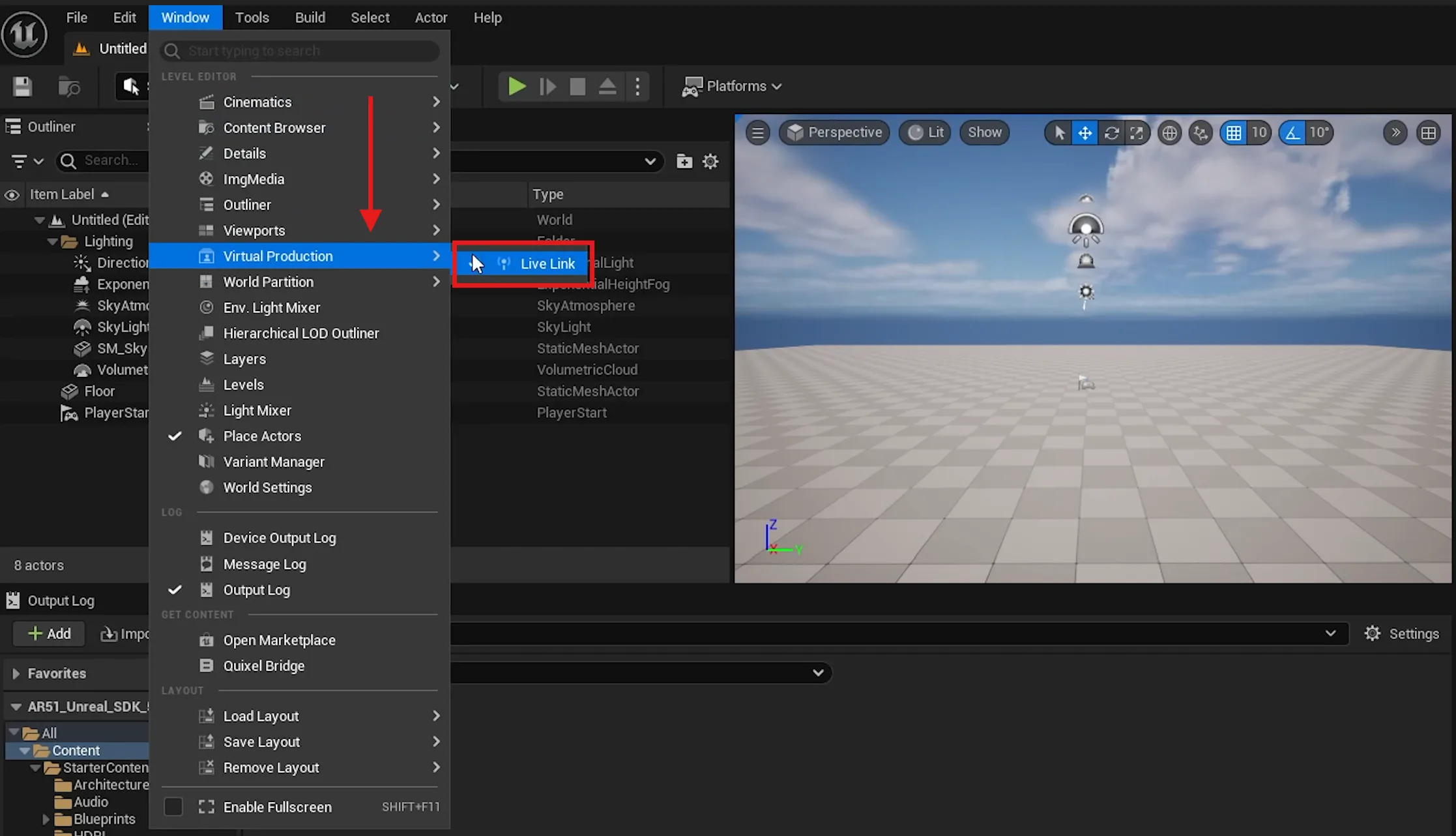Open Quixel Bridge
1456x836 pixels.
300,666
